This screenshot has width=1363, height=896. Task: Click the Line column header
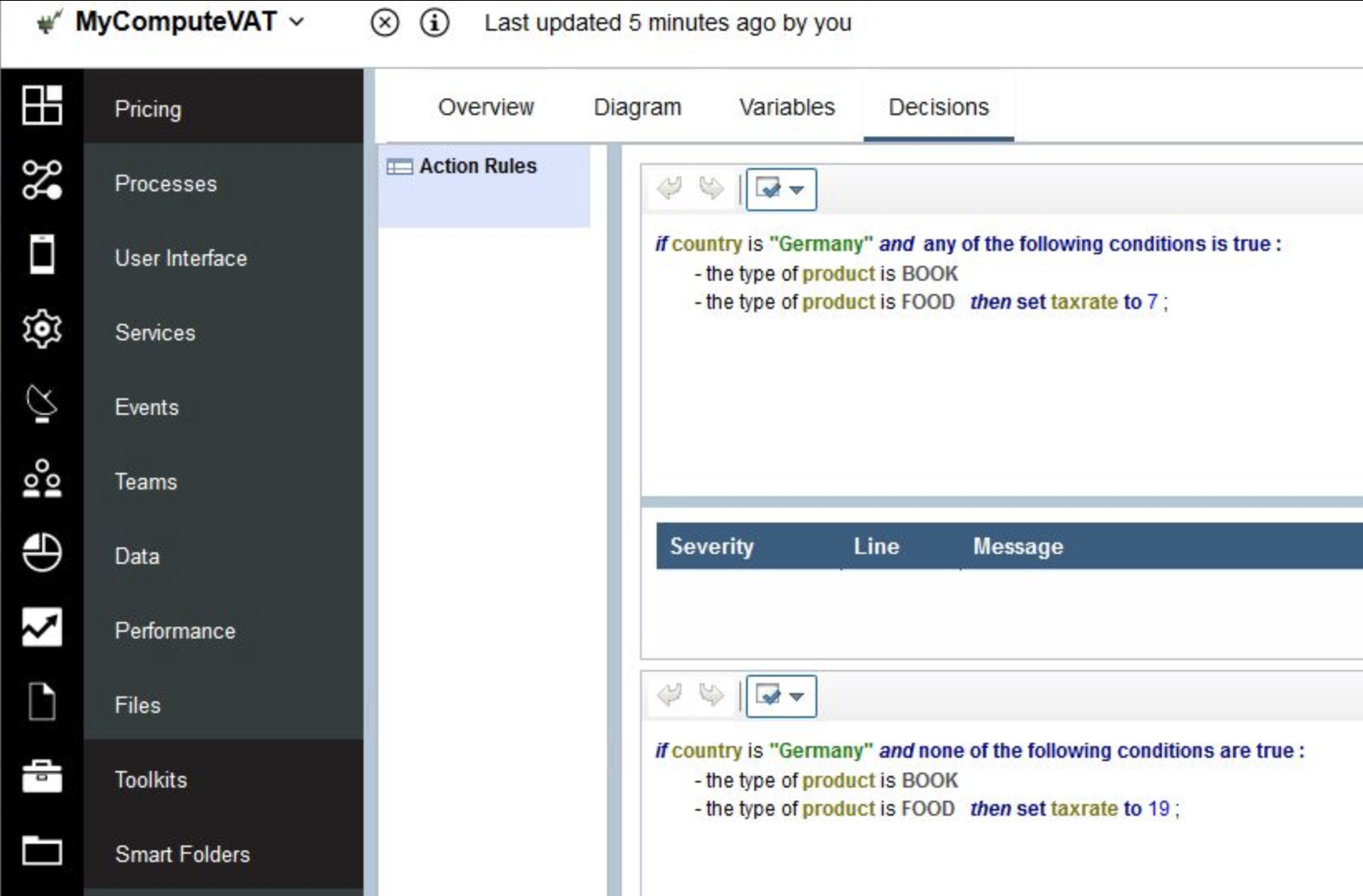(876, 546)
